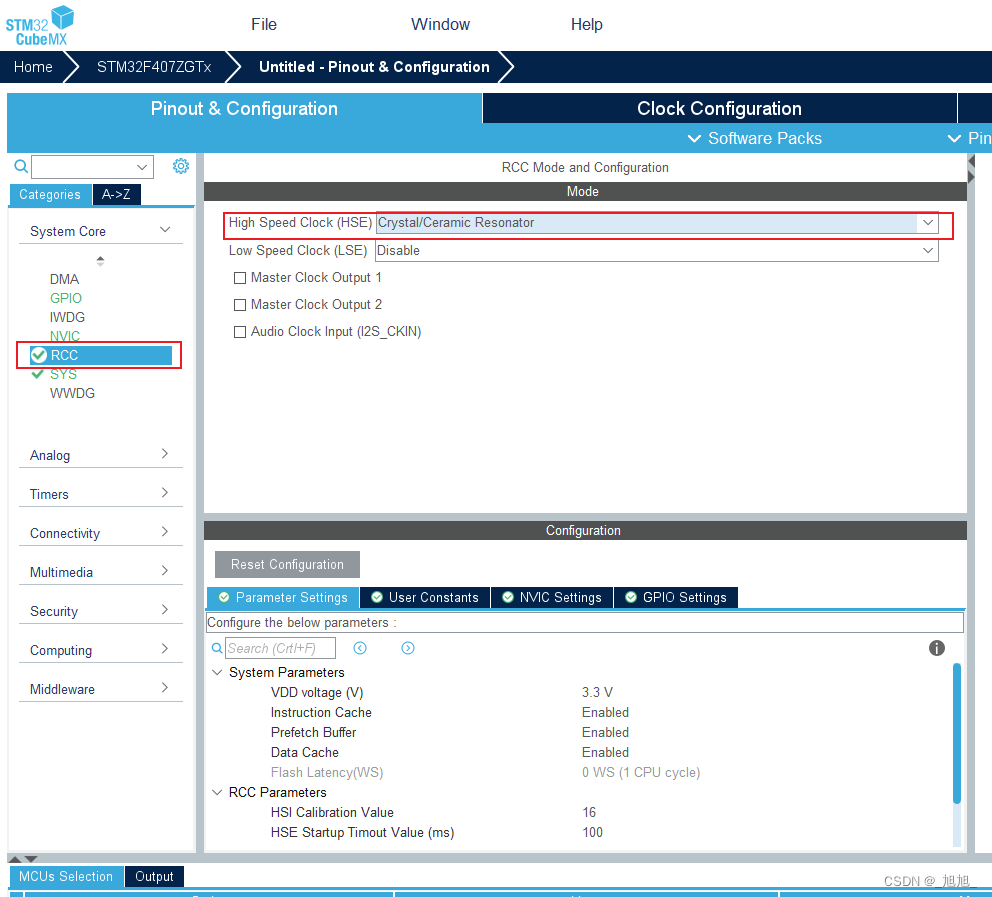Viewport: 992px width, 897px height.
Task: Switch to Clock Configuration tab
Action: click(719, 108)
